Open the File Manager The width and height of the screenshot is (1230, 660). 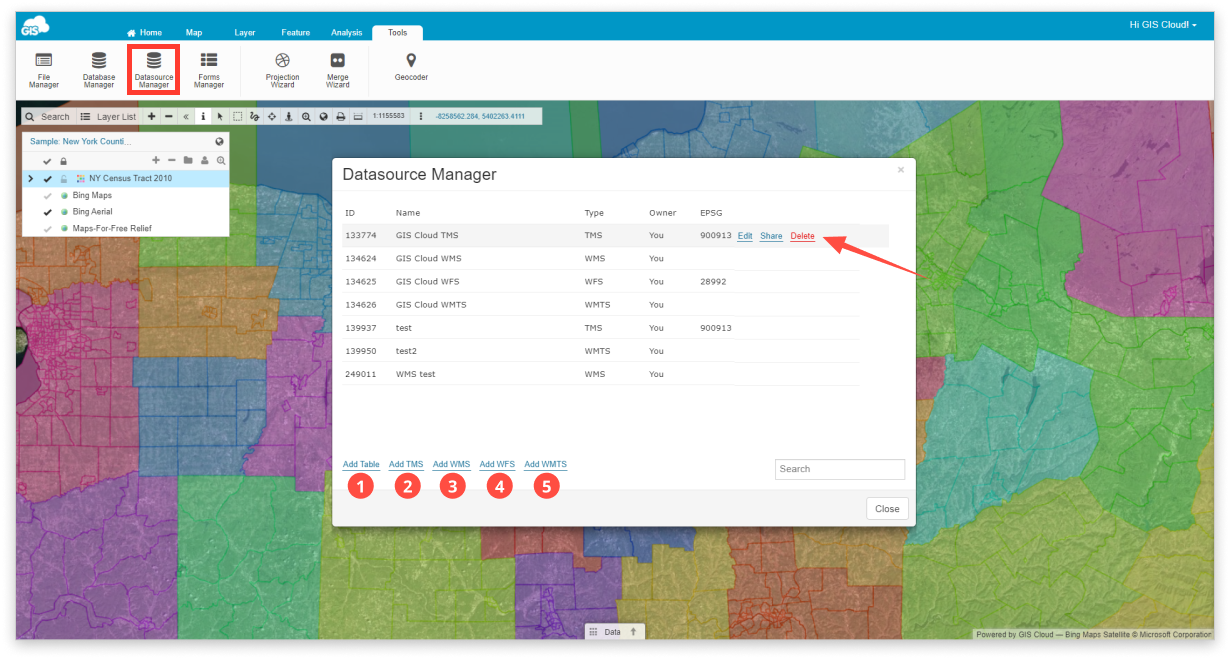click(44, 70)
